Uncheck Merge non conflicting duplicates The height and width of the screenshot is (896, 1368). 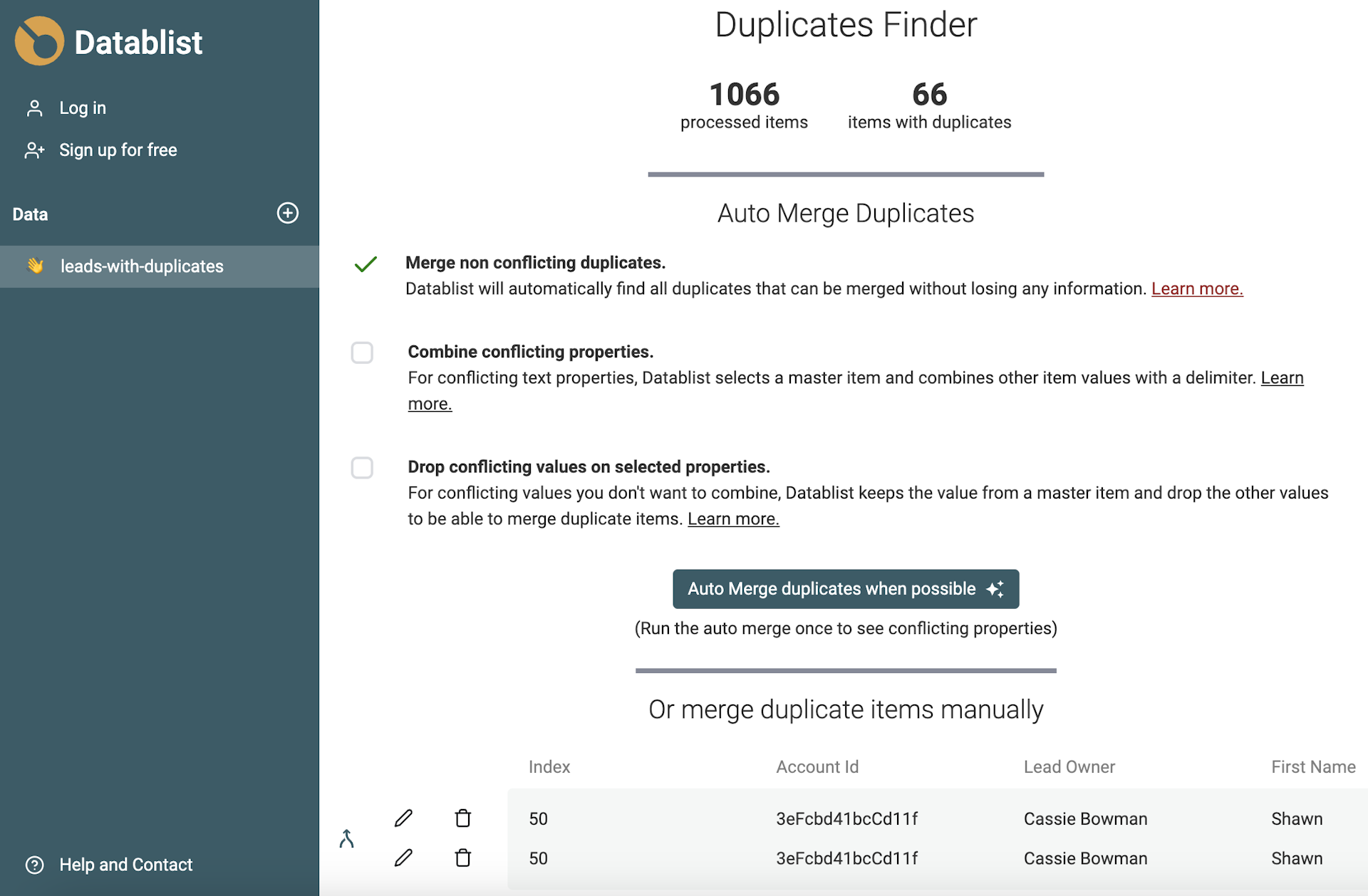tap(365, 264)
